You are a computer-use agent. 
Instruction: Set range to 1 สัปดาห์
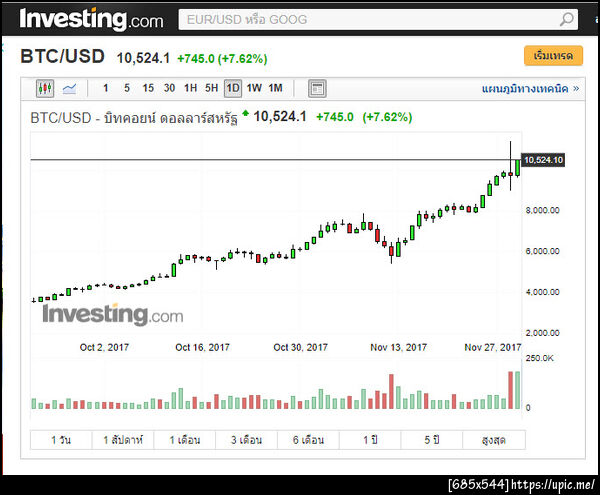pos(123,440)
